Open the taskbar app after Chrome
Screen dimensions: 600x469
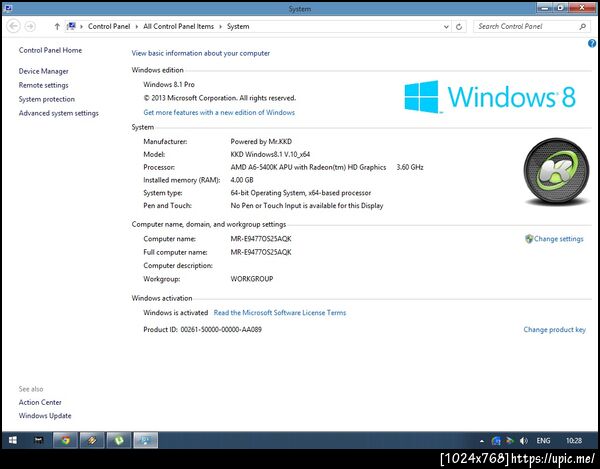click(x=92, y=440)
